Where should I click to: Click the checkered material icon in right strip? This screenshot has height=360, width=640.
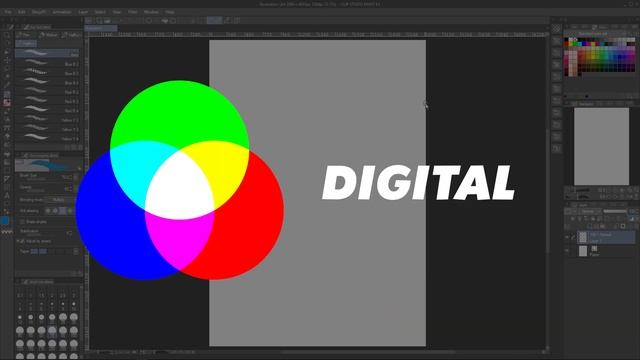click(x=556, y=29)
